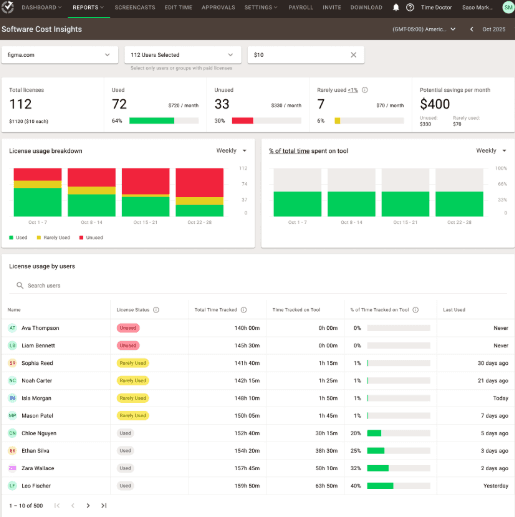Click the Oct 22 - 28 license usage bar

pos(199,192)
